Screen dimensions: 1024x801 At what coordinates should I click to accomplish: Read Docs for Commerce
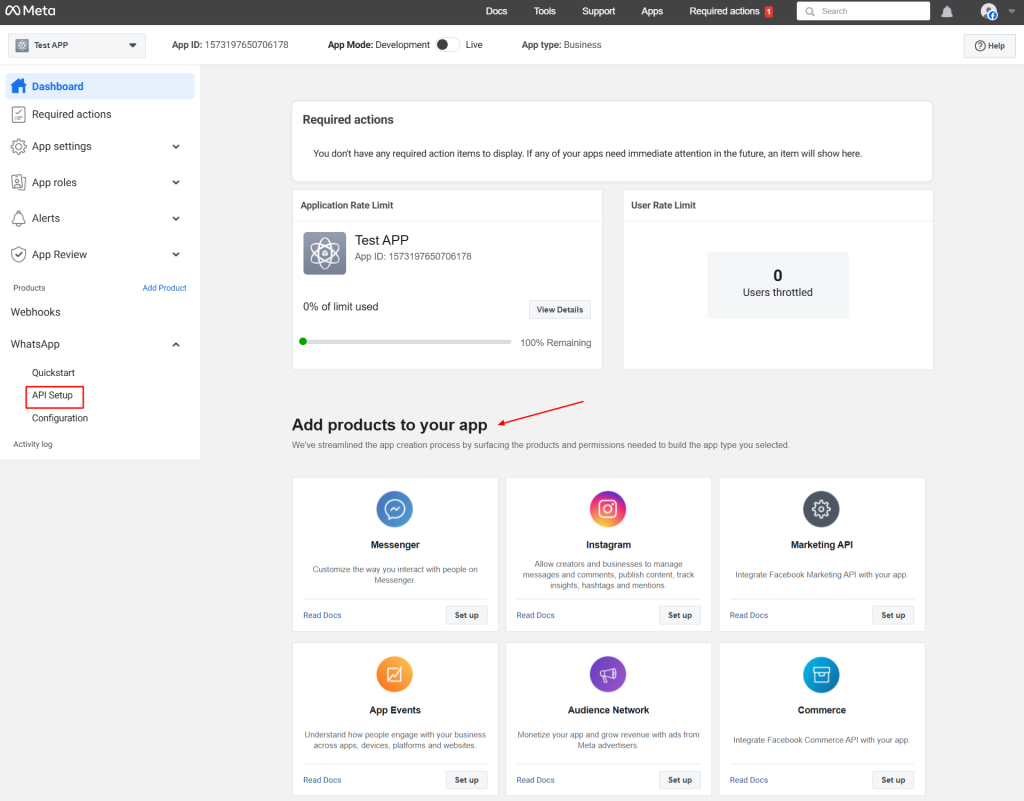(x=748, y=780)
